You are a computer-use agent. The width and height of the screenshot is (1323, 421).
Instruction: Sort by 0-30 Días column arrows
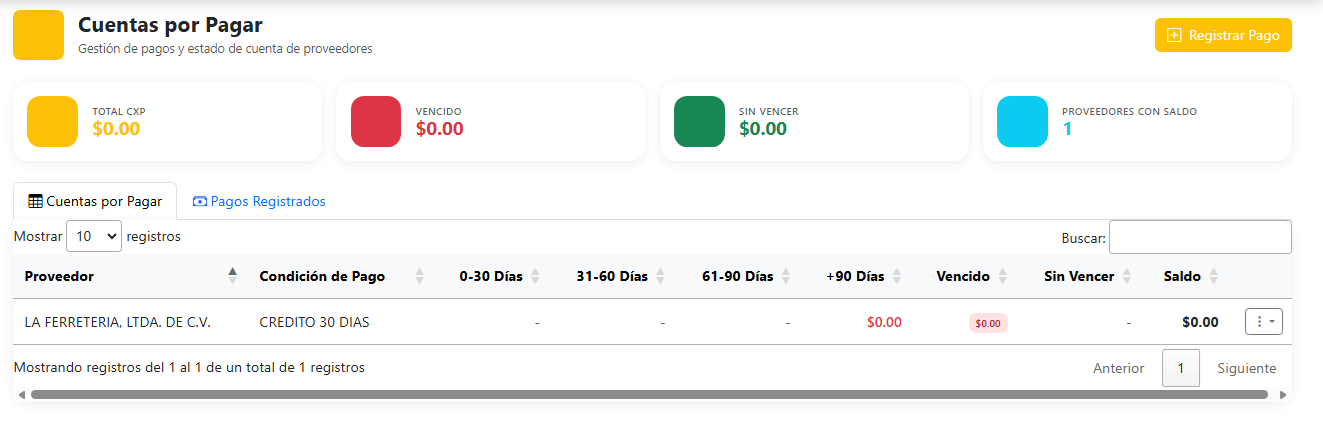(535, 276)
